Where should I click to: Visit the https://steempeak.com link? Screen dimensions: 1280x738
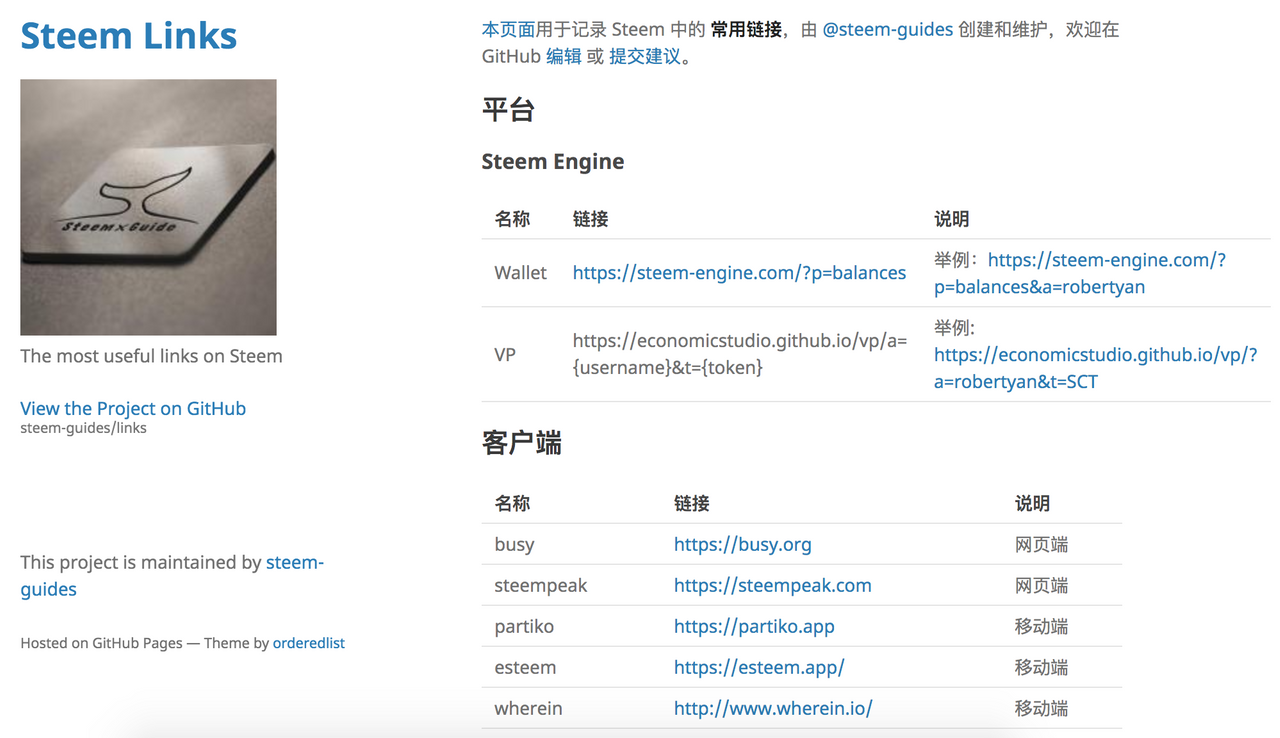tap(772, 585)
